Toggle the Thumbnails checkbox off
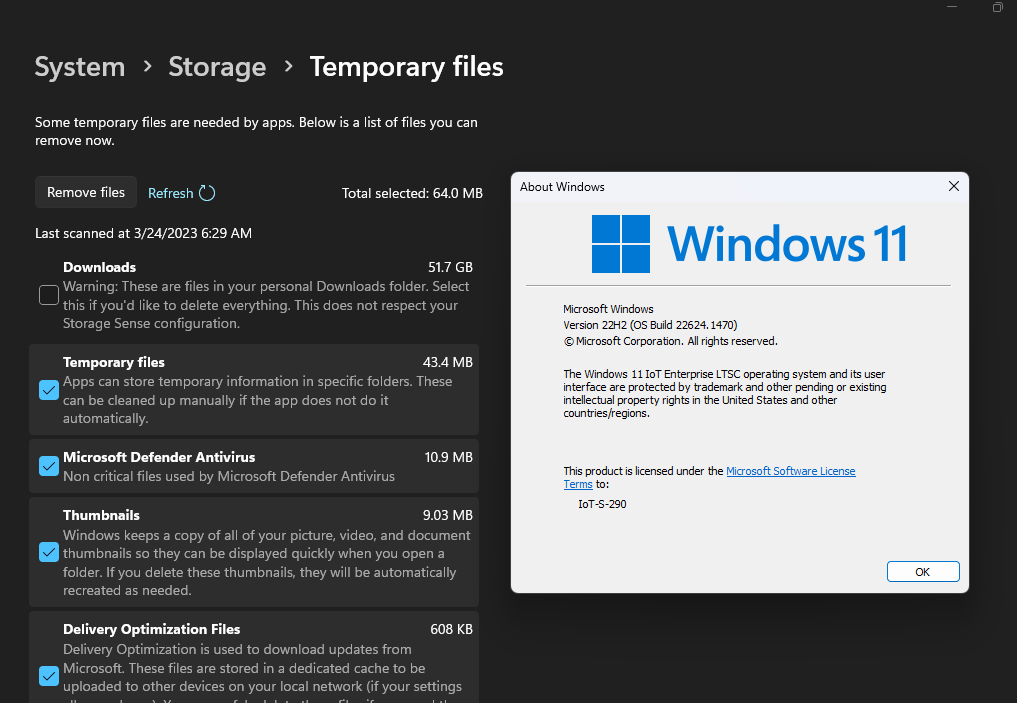 pos(48,552)
